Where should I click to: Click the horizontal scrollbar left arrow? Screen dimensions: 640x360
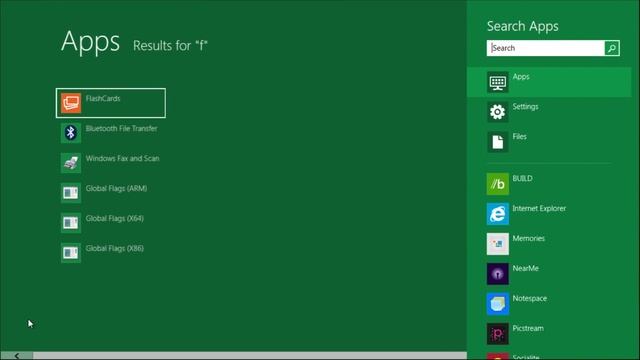point(17,356)
